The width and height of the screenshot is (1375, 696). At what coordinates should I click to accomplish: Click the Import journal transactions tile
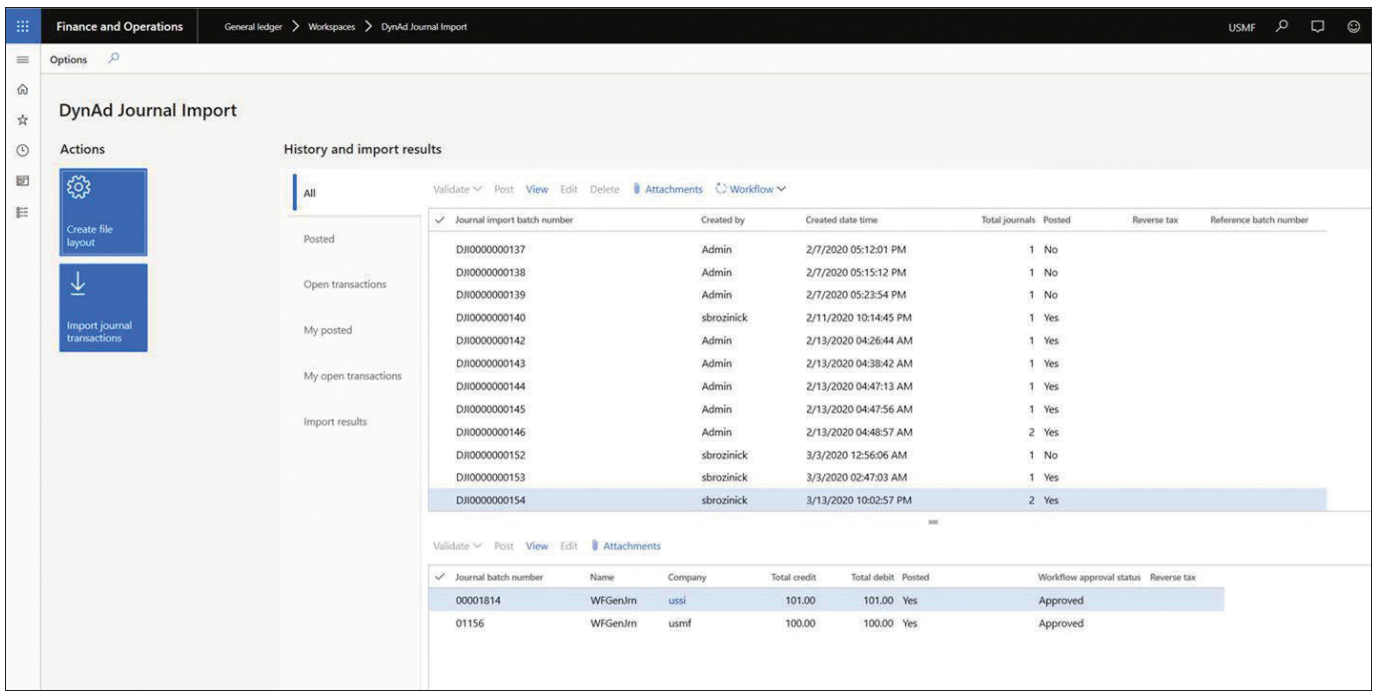pyautogui.click(x=103, y=307)
